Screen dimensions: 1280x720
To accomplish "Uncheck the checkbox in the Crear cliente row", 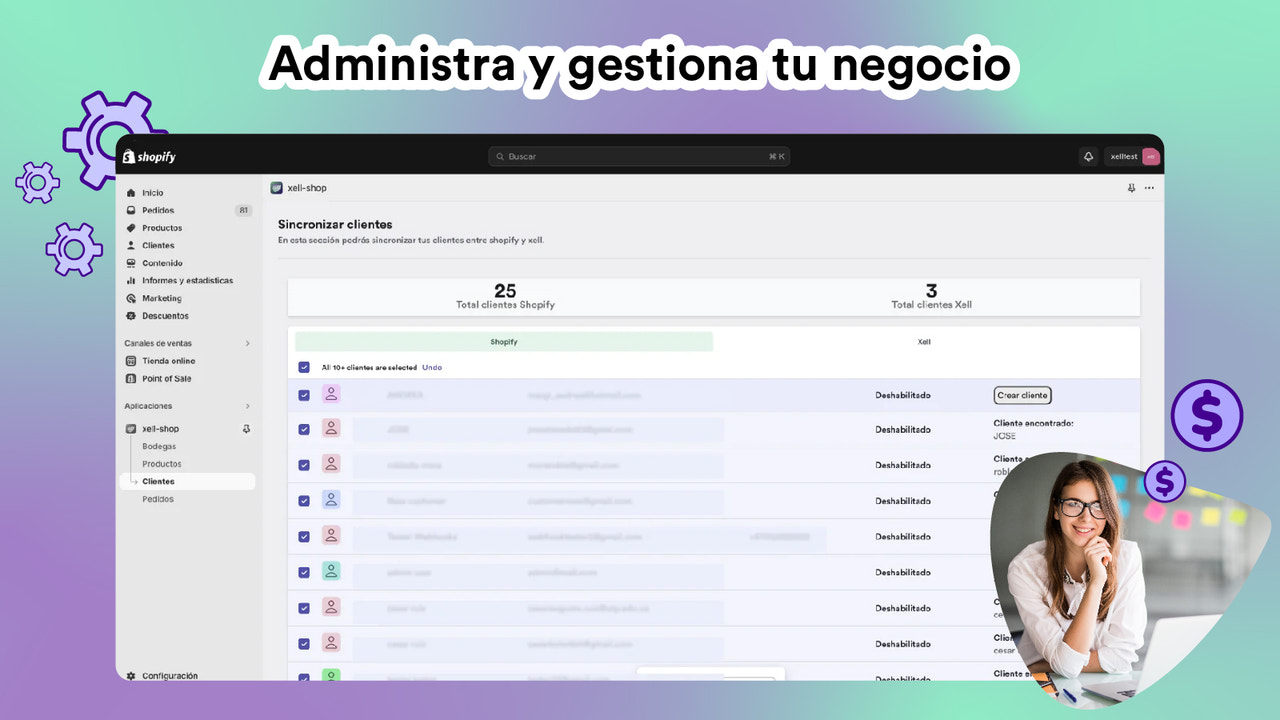I will click(x=304, y=395).
